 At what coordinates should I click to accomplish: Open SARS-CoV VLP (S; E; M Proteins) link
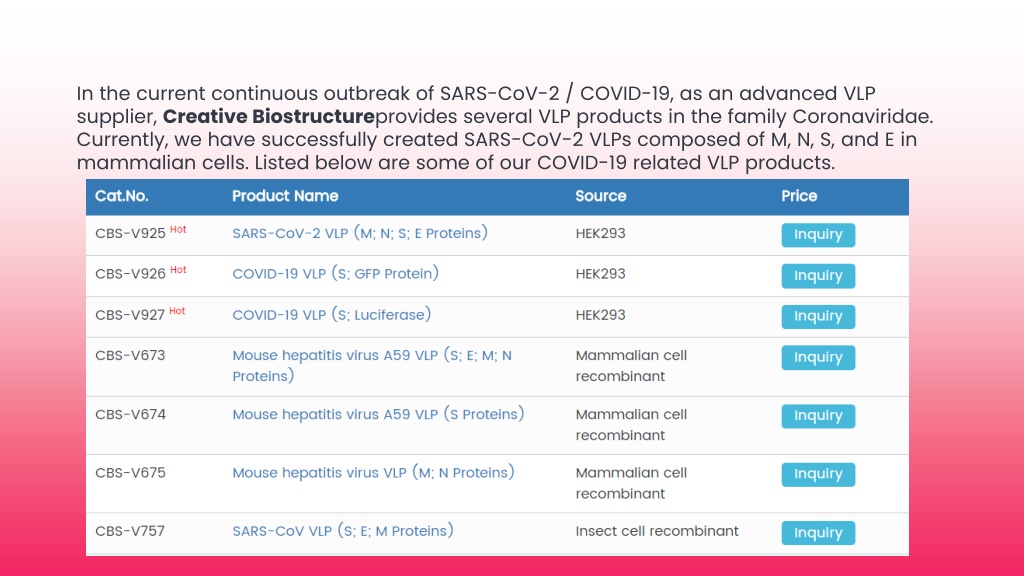[x=343, y=532]
